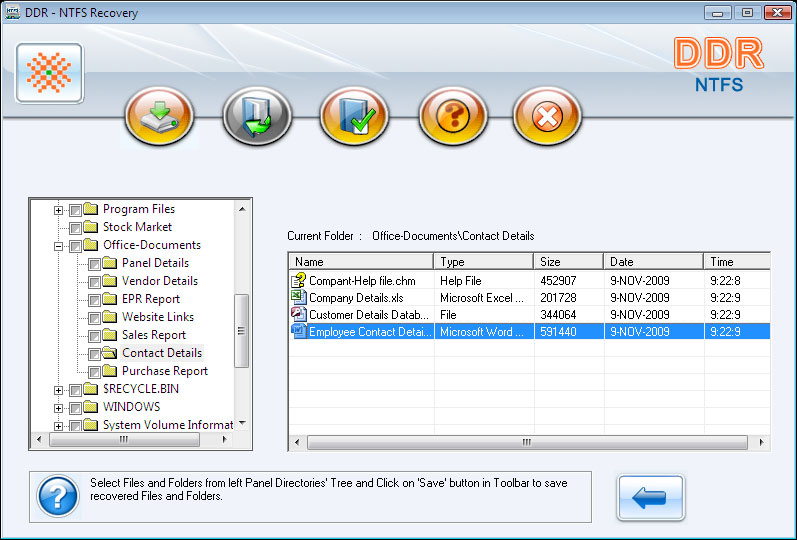797x540 pixels.
Task: Click the Save recovered files toolbar button
Action: [160, 116]
